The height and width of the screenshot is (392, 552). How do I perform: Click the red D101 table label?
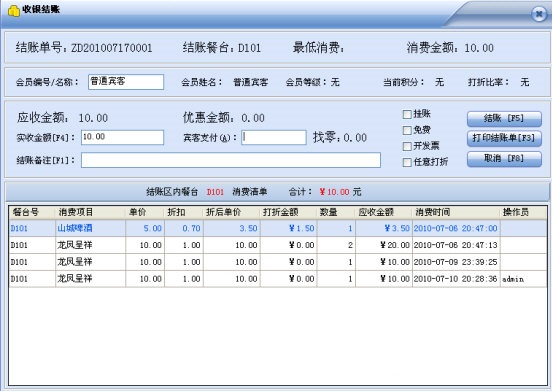coord(215,192)
